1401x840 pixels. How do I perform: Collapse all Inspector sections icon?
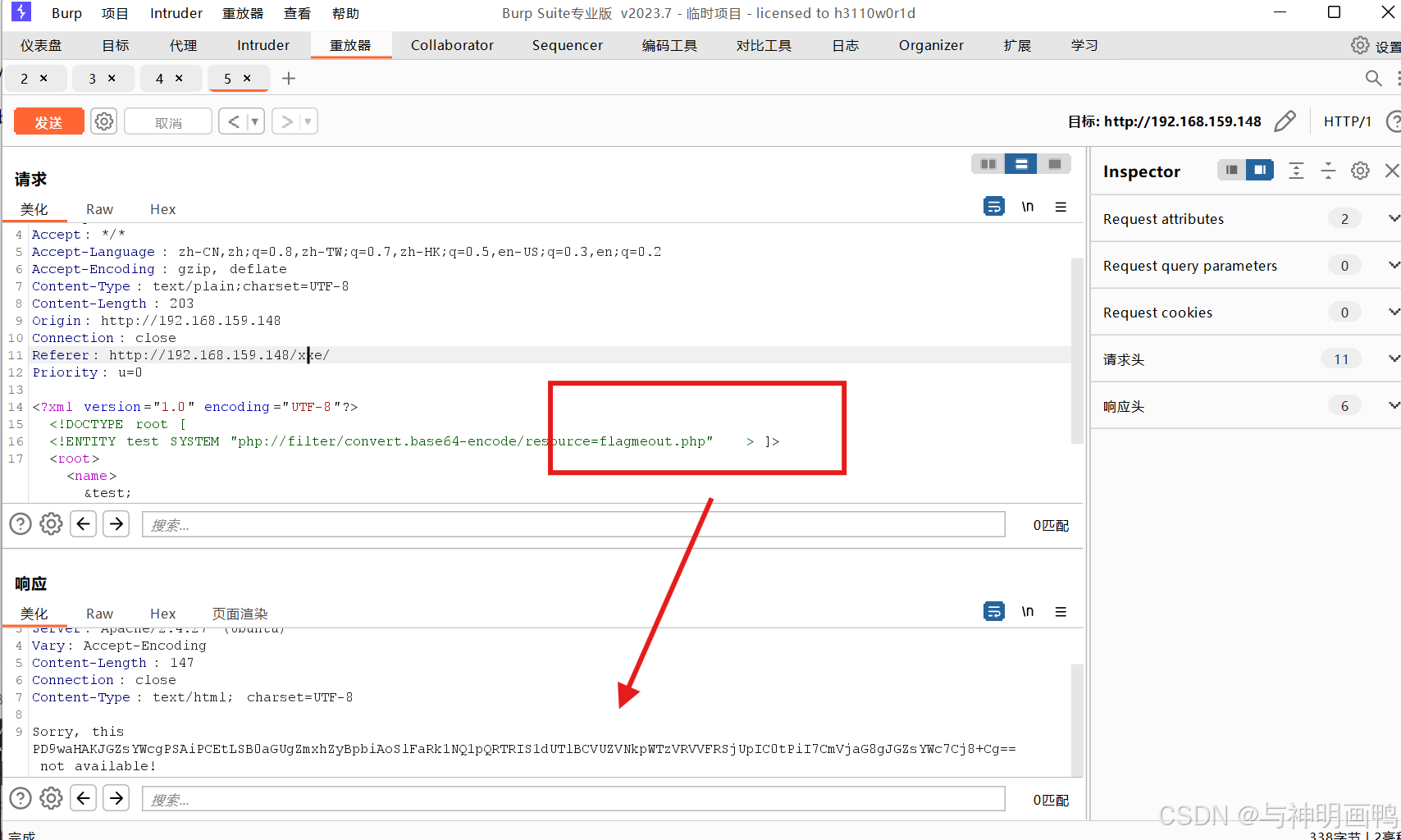pyautogui.click(x=1328, y=171)
